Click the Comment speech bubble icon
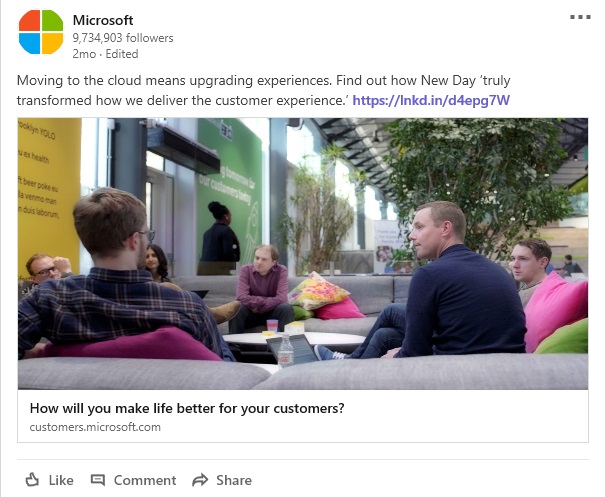This screenshot has height=497, width=605. click(98, 480)
